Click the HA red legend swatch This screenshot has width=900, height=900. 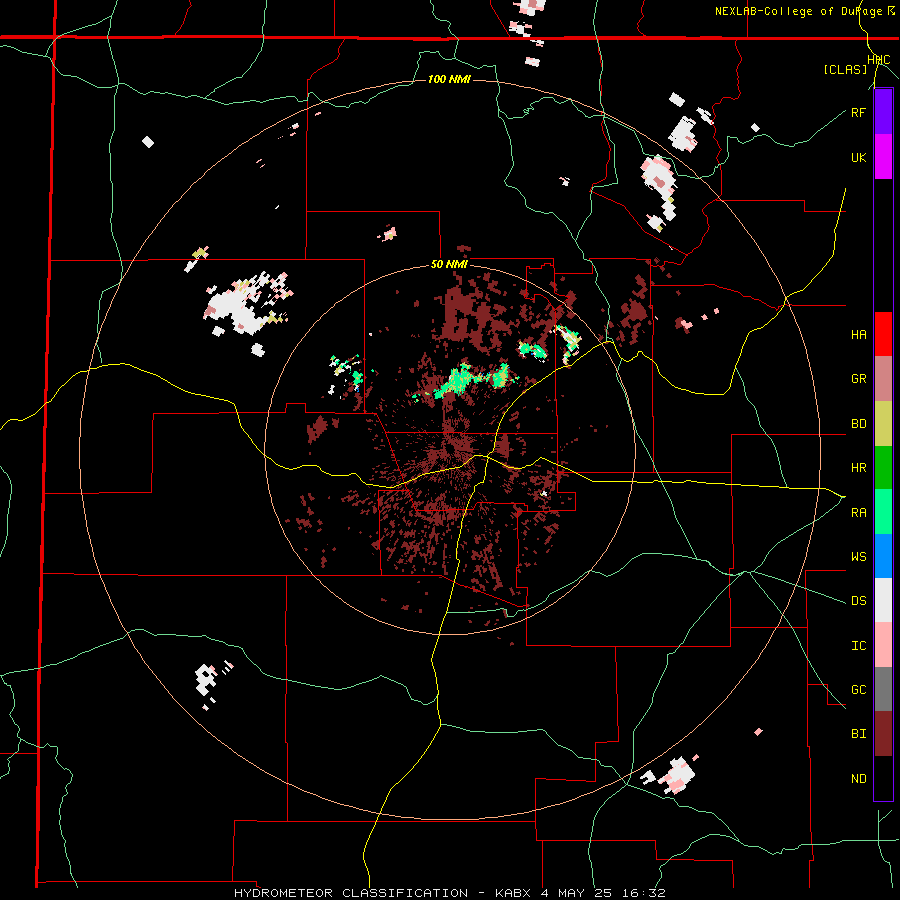883,334
